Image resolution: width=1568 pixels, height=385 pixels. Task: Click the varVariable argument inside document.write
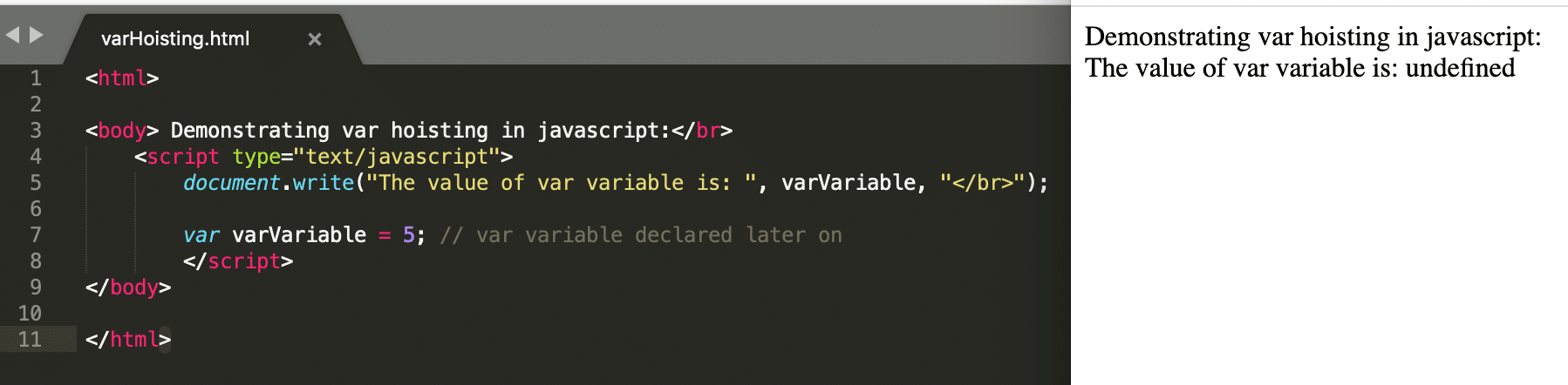pos(848,183)
